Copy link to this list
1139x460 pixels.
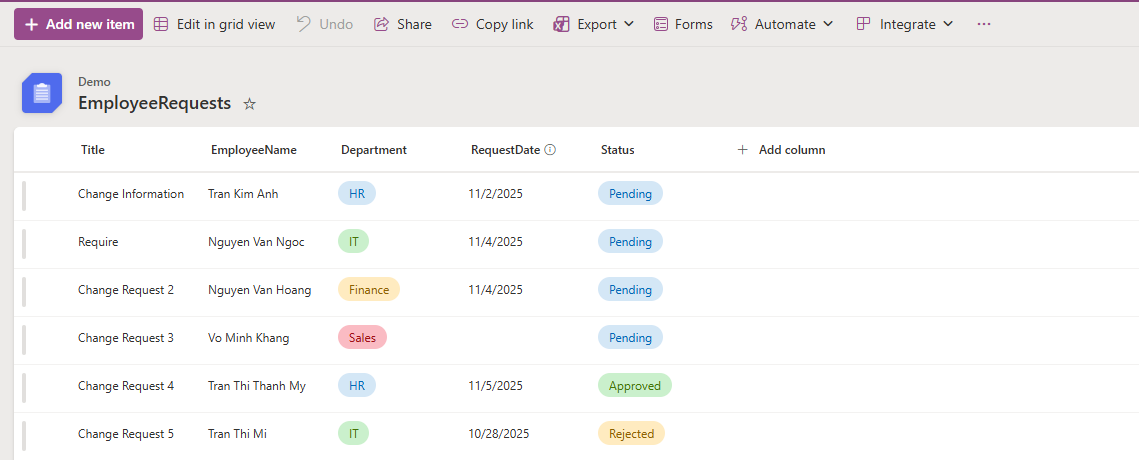(492, 24)
